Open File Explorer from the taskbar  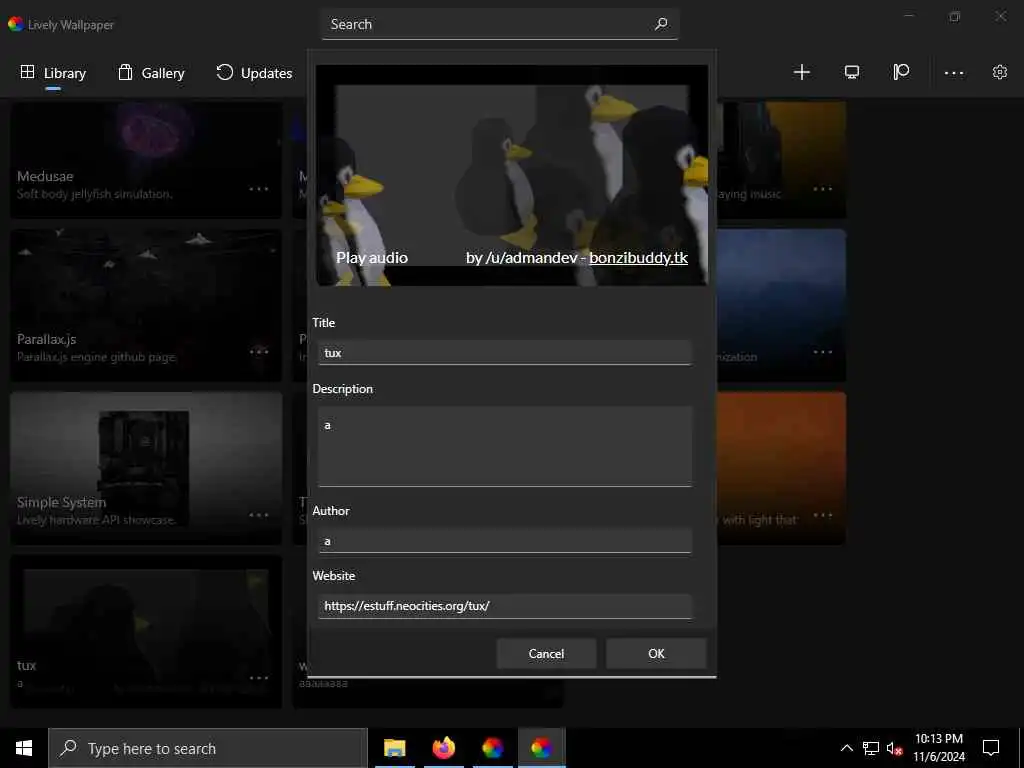coord(394,748)
